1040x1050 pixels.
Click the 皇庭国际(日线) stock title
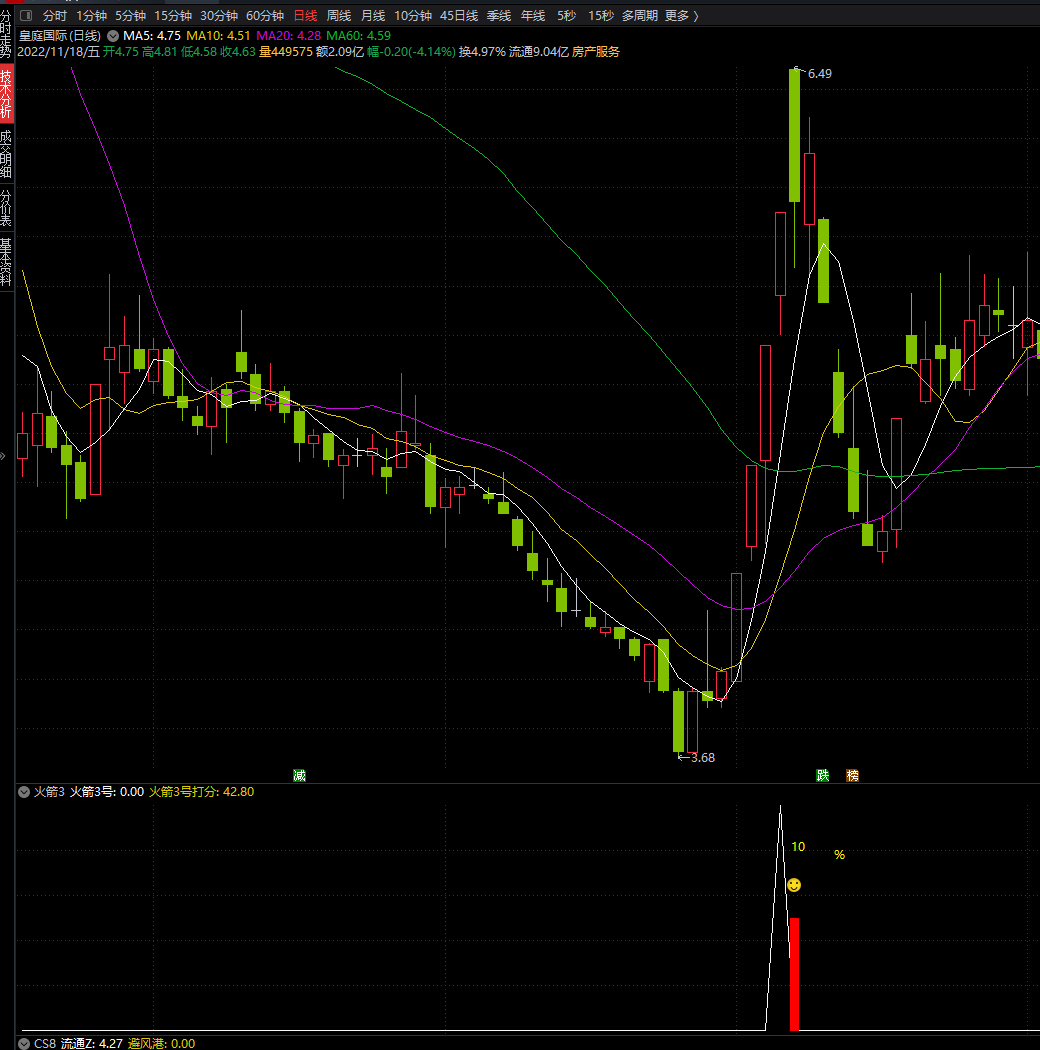60,36
